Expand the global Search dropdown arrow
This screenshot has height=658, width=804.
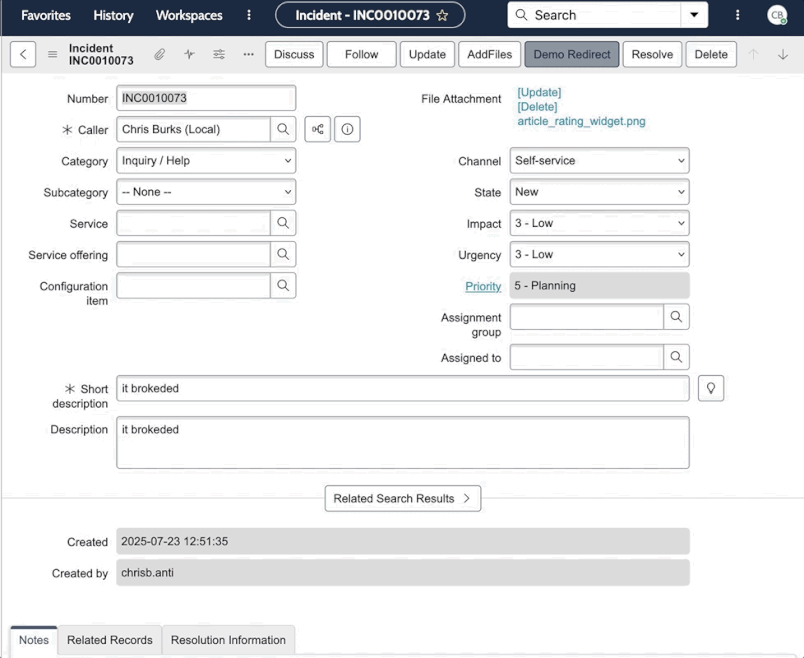coord(694,15)
